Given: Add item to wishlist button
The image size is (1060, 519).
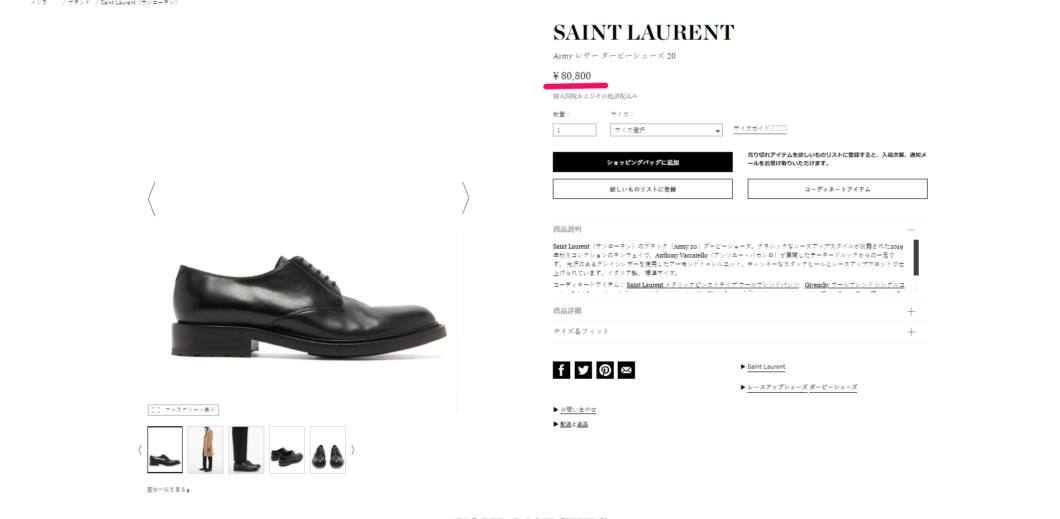Looking at the screenshot, I should tap(642, 189).
